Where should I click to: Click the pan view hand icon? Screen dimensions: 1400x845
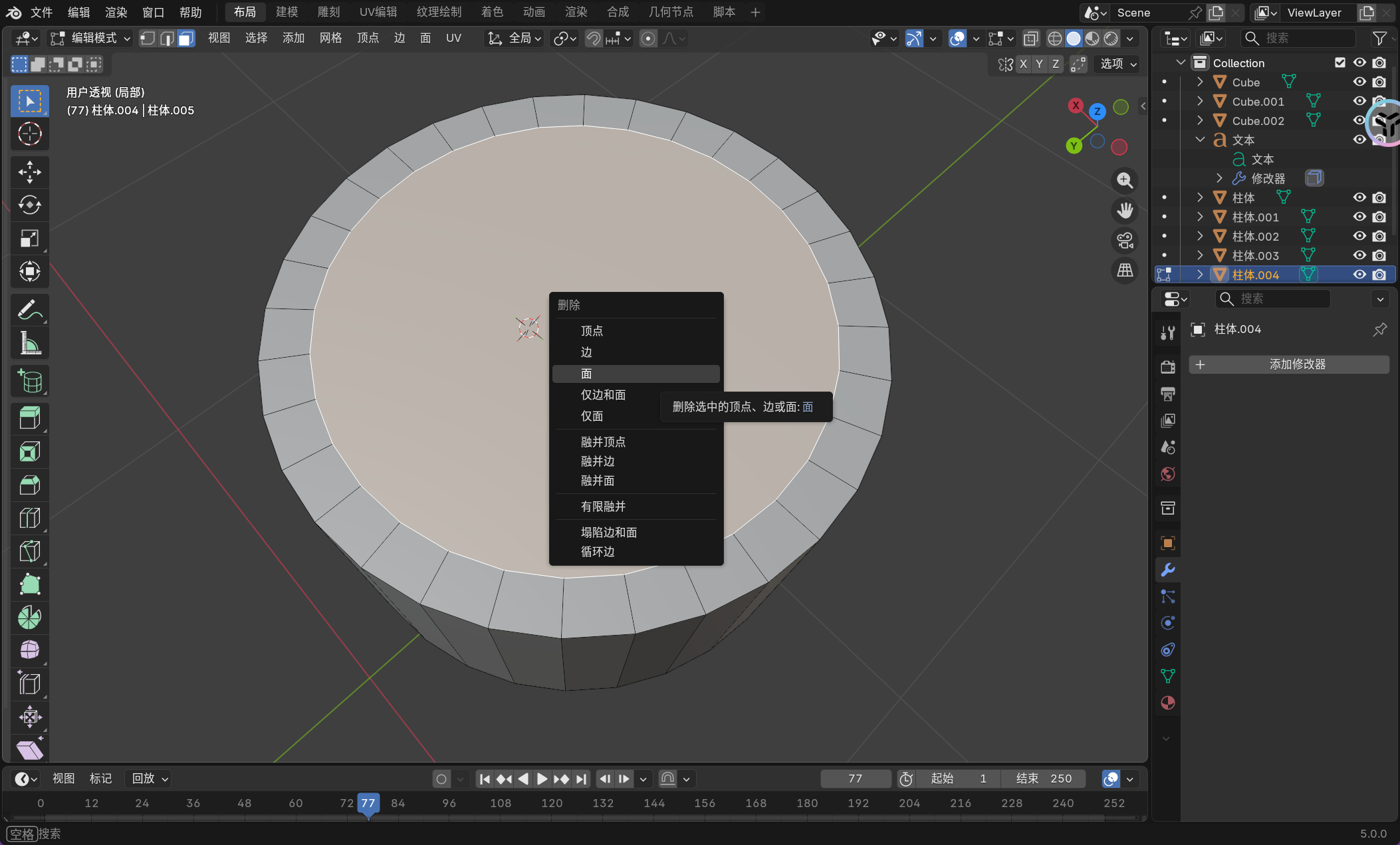click(1125, 211)
